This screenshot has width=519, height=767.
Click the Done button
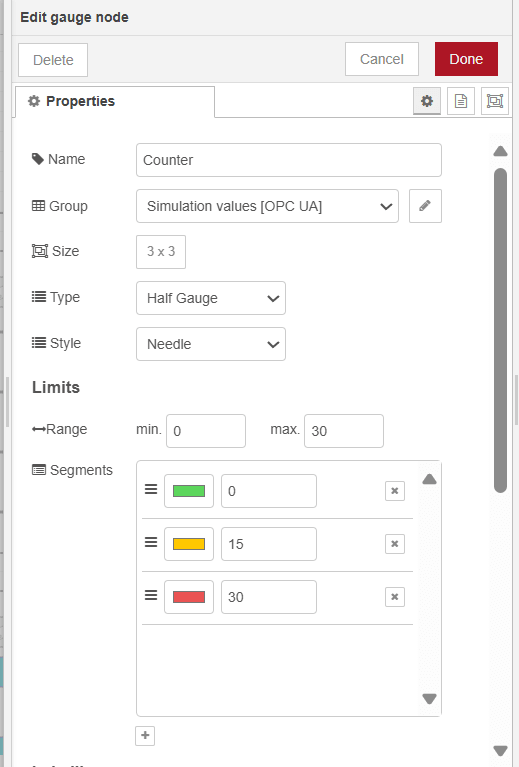pyautogui.click(x=466, y=59)
